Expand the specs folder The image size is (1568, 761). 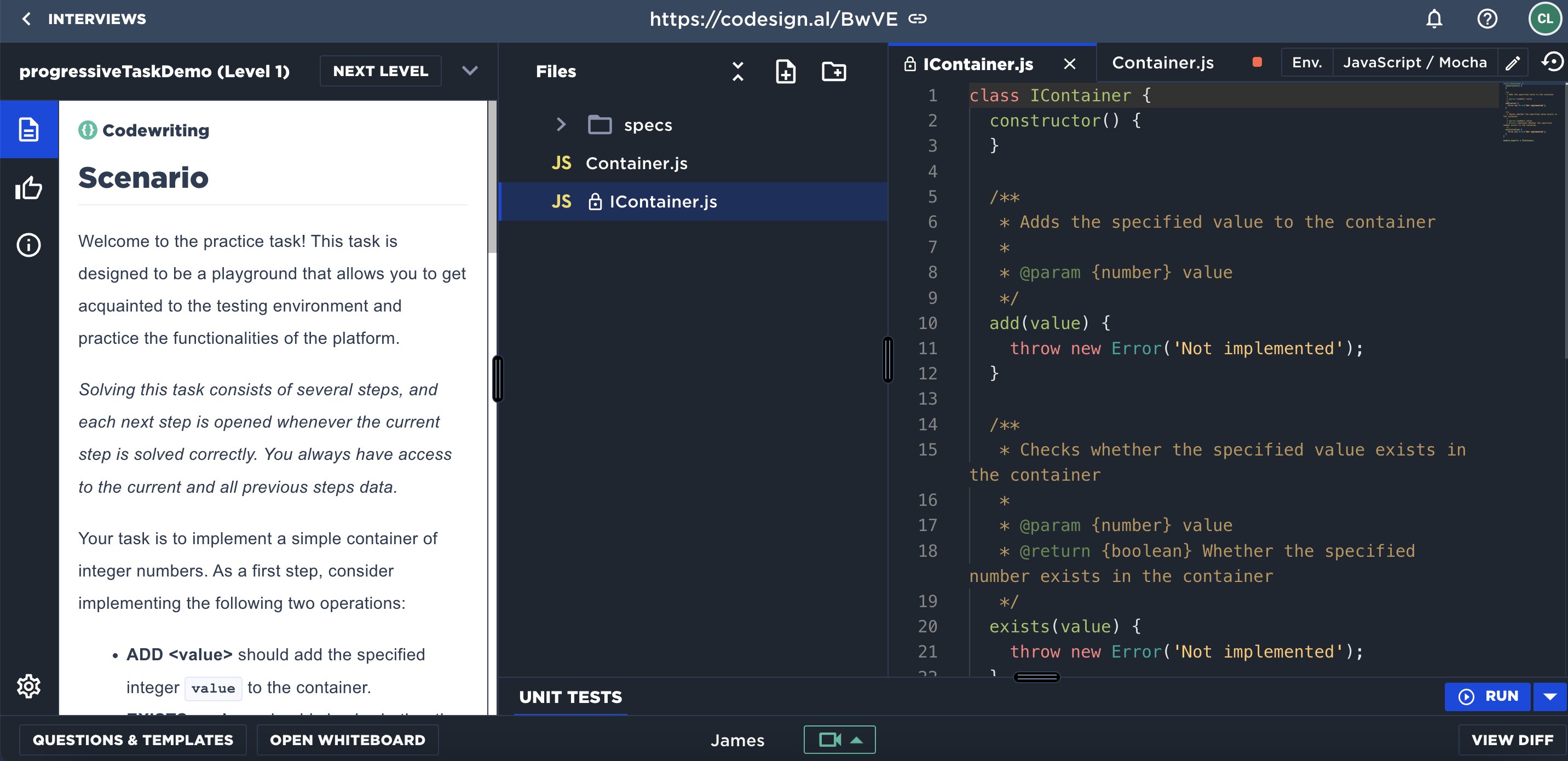click(x=561, y=125)
